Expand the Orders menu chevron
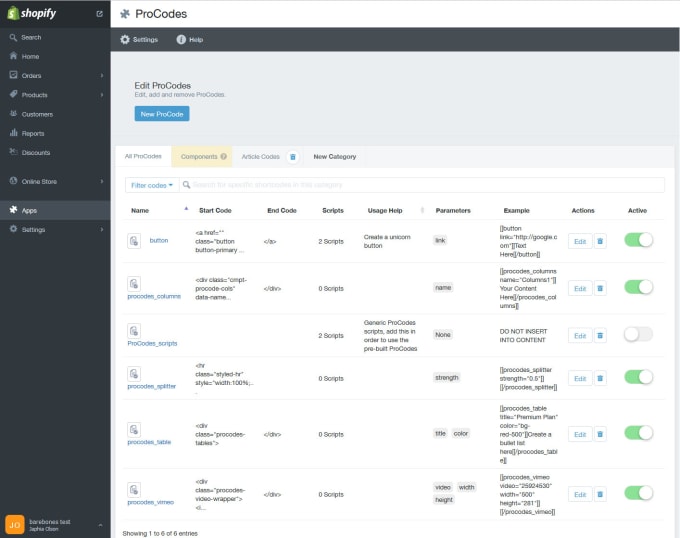The height and width of the screenshot is (538, 680). [102, 75]
